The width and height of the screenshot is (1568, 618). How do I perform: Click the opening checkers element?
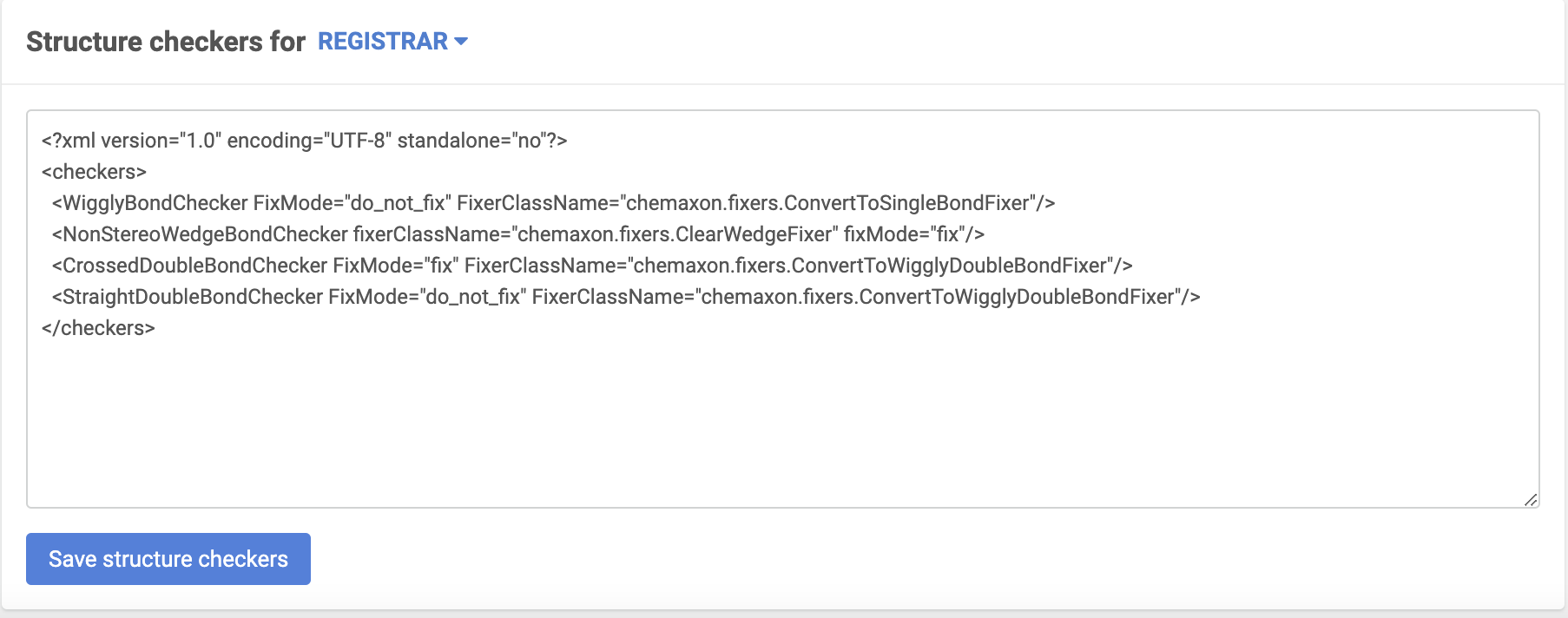(x=96, y=172)
